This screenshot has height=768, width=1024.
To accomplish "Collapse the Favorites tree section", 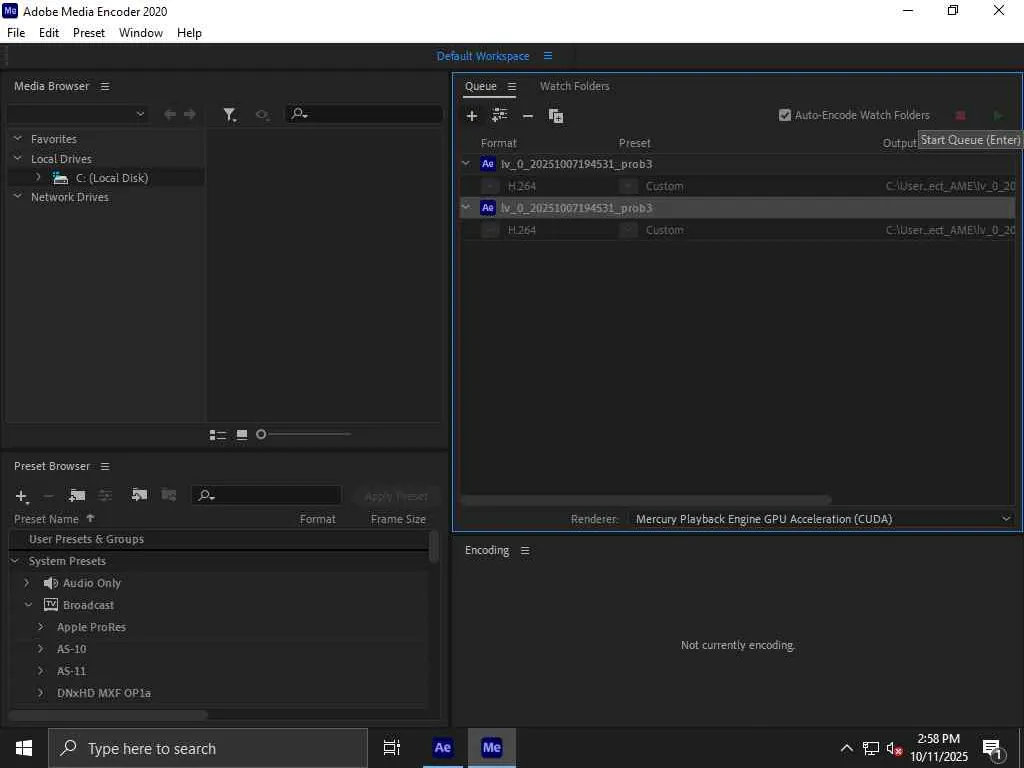I will (18, 138).
